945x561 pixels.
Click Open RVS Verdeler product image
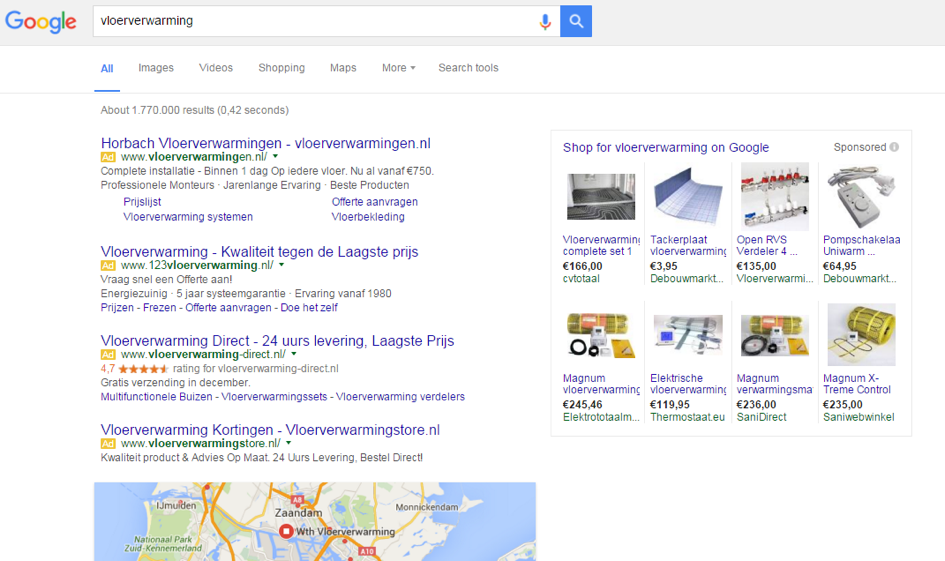click(774, 196)
